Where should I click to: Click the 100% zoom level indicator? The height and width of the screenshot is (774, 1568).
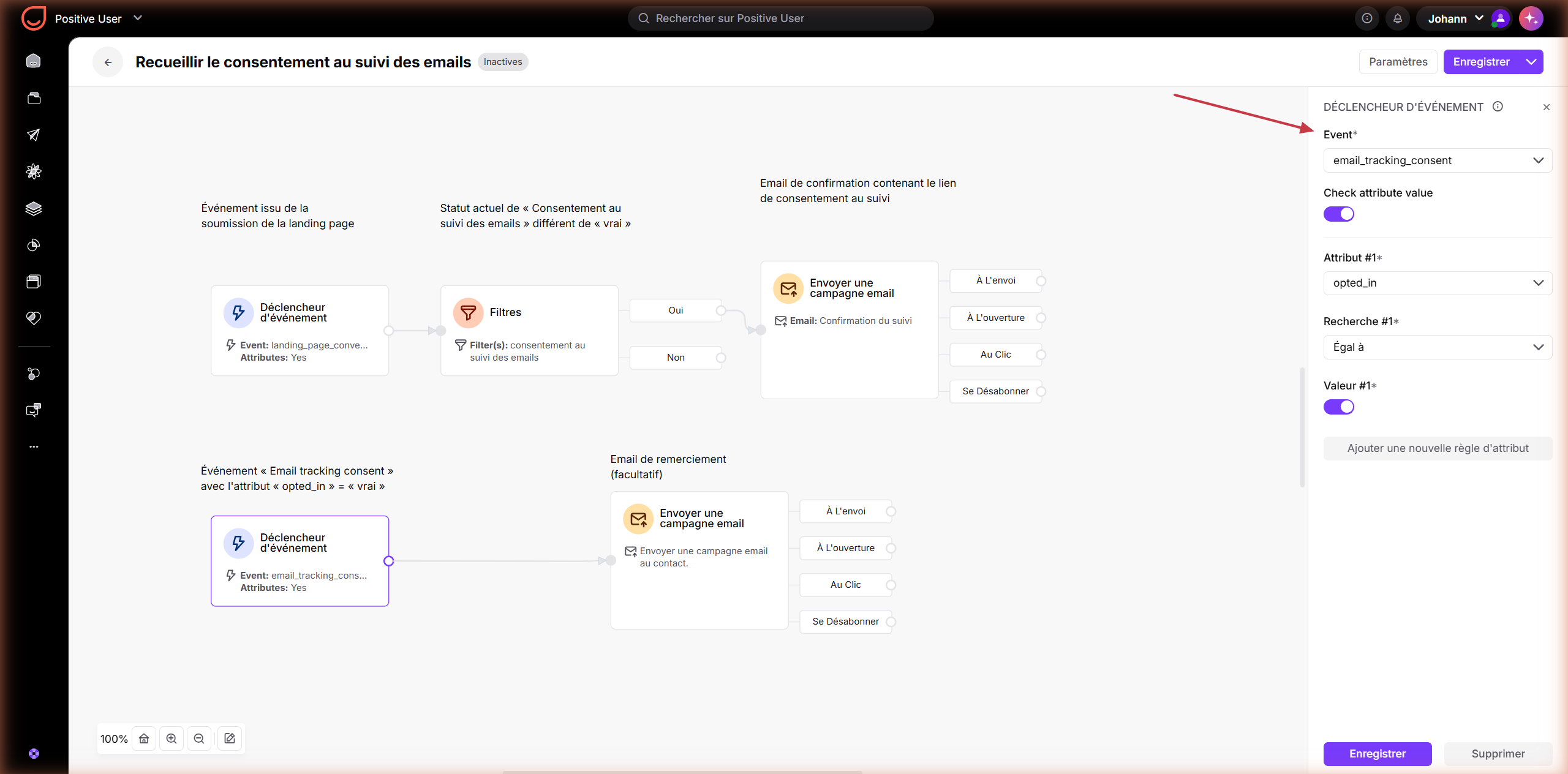point(114,739)
